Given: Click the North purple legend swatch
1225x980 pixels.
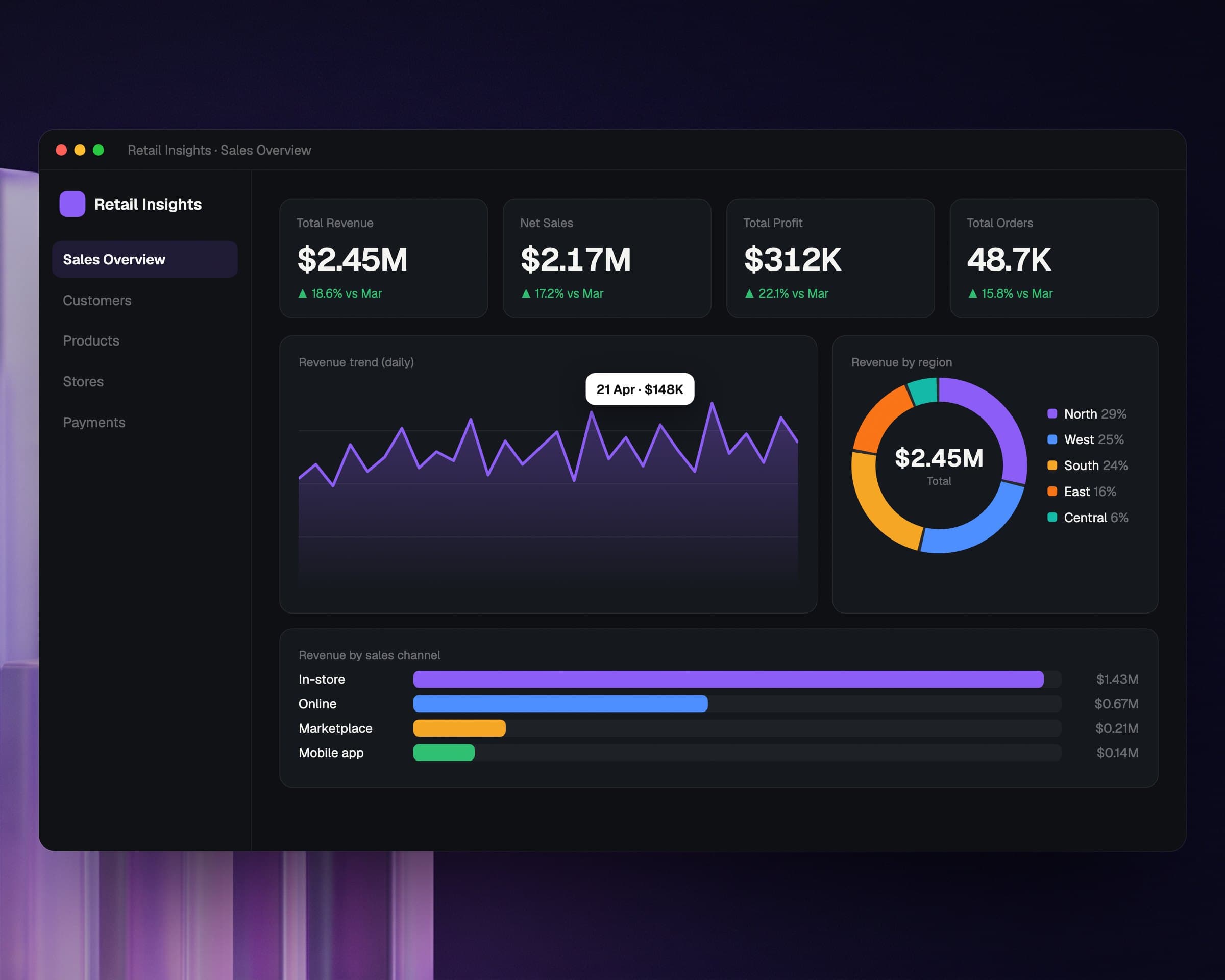Looking at the screenshot, I should [x=1052, y=413].
